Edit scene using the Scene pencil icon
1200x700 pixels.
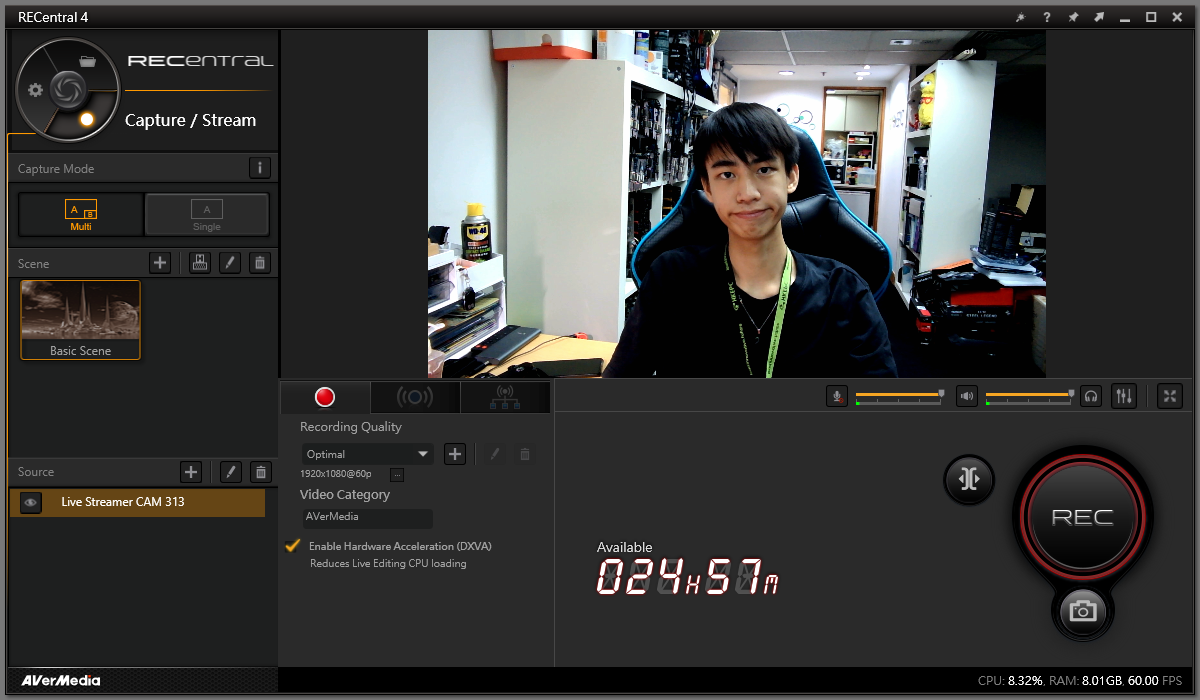tap(230, 263)
